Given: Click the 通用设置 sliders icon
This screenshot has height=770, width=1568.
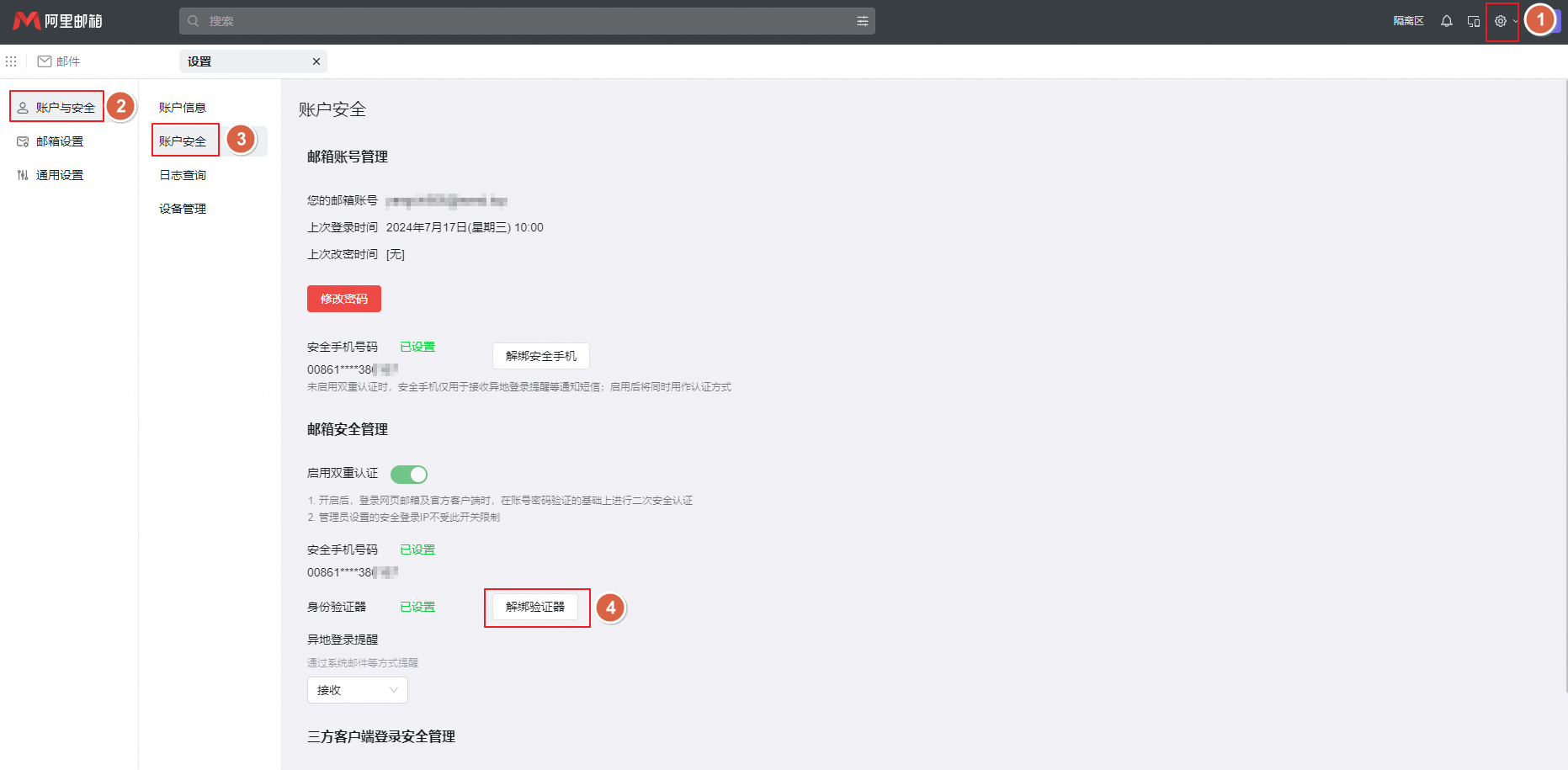Looking at the screenshot, I should click(x=22, y=174).
